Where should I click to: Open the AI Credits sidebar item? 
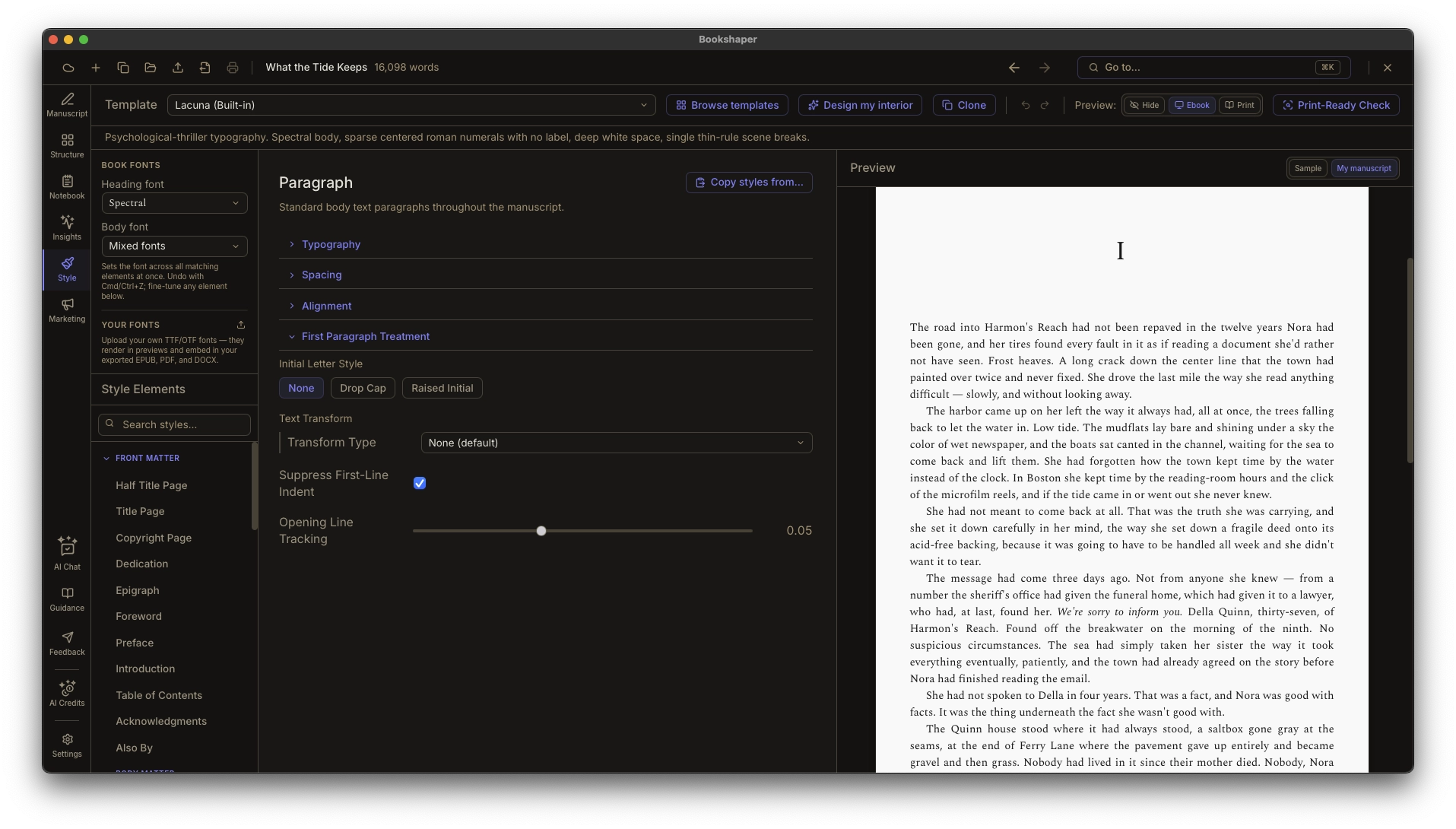coord(67,694)
